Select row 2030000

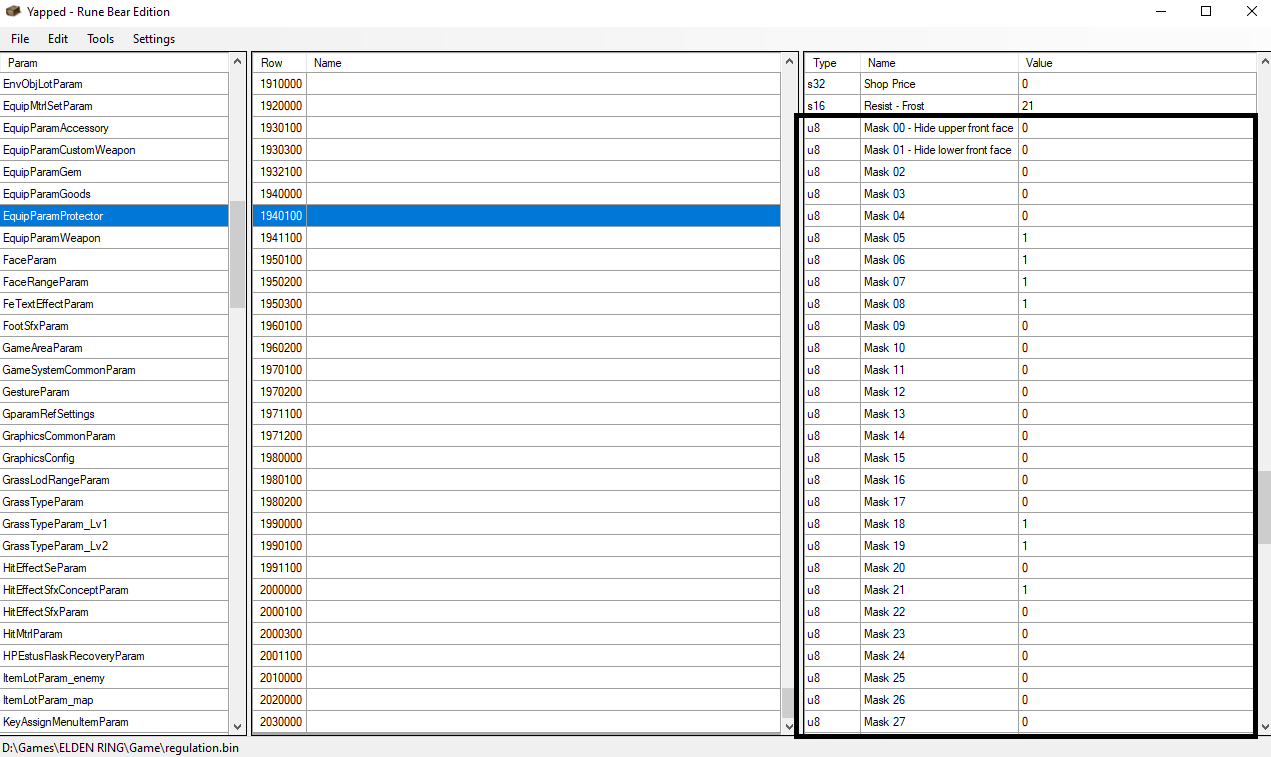[x=516, y=722]
